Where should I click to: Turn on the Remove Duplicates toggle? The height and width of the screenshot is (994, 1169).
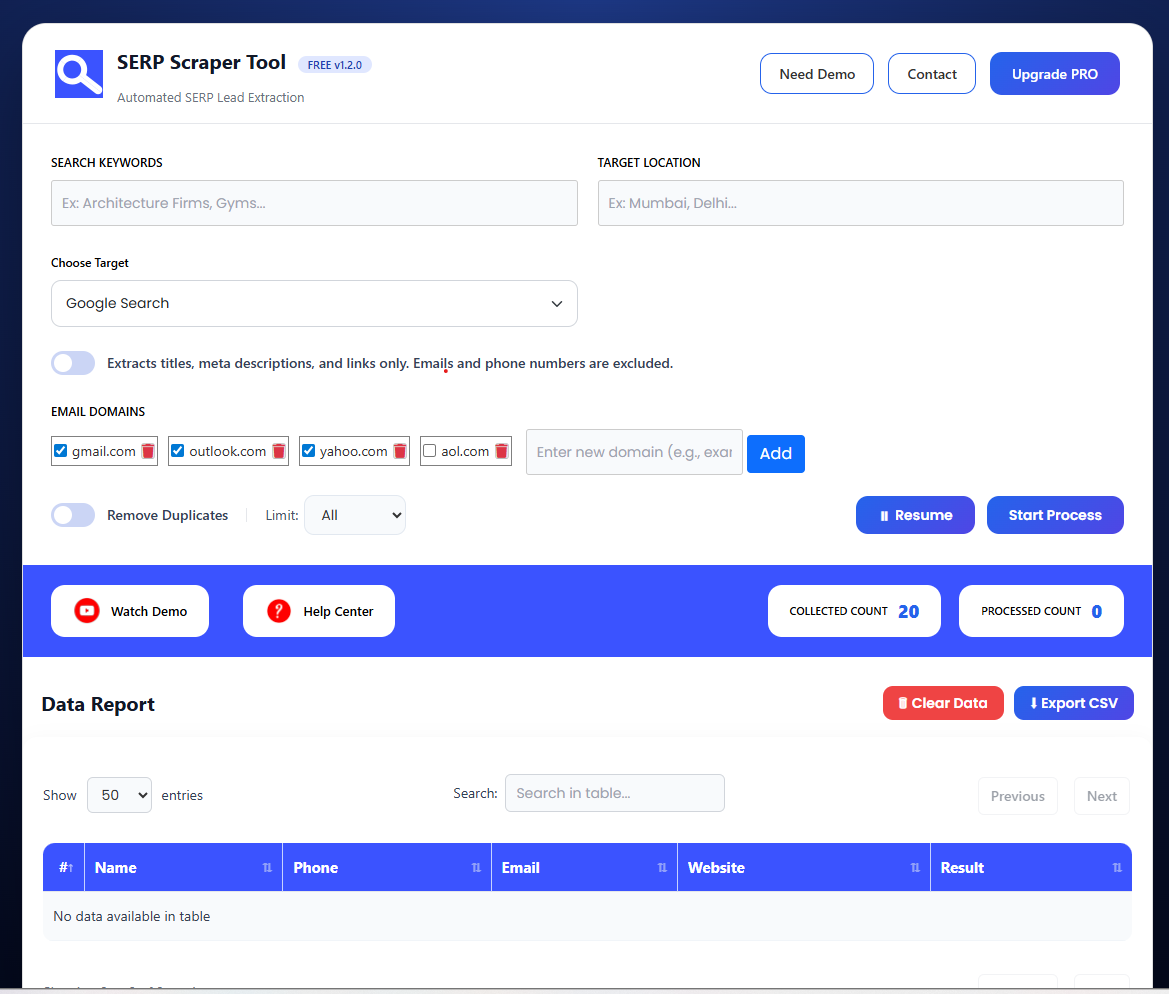pyautogui.click(x=72, y=515)
